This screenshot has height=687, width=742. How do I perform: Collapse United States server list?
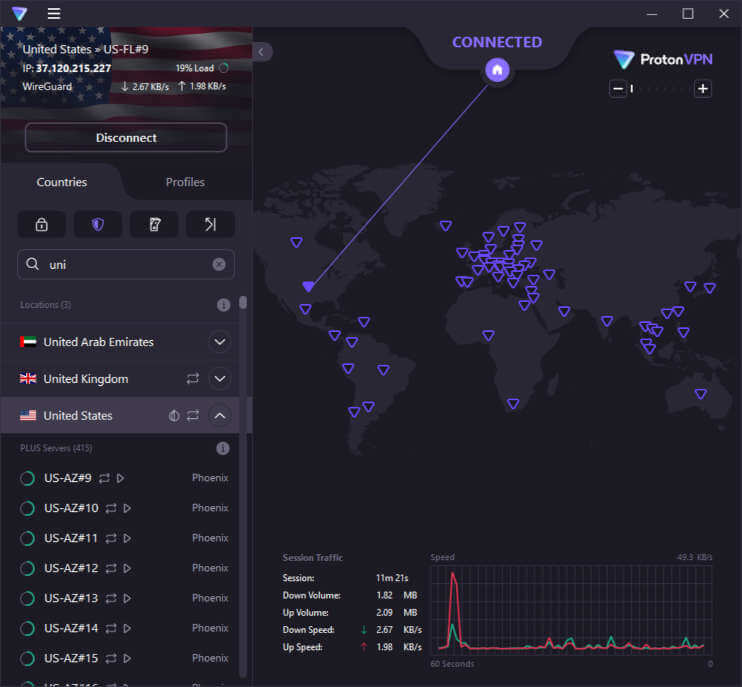tap(220, 415)
